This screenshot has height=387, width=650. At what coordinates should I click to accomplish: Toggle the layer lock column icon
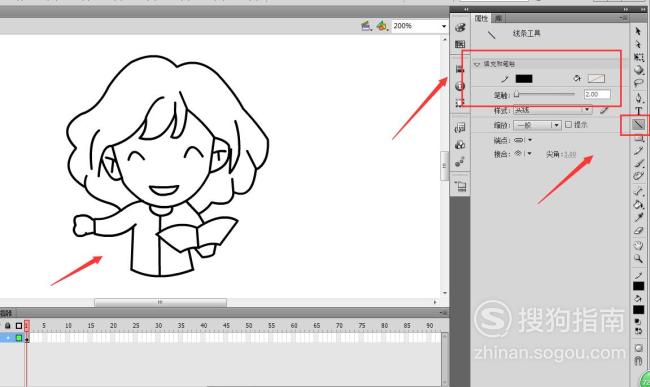(7, 326)
